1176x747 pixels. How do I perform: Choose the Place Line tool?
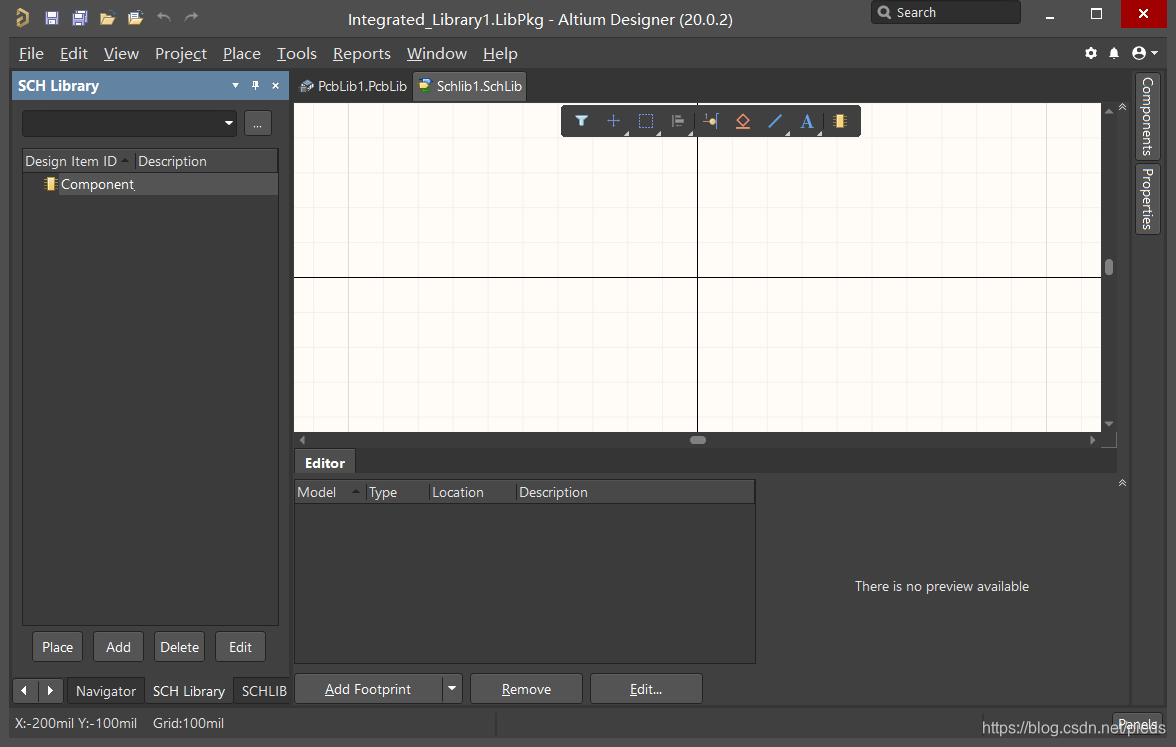[775, 121]
